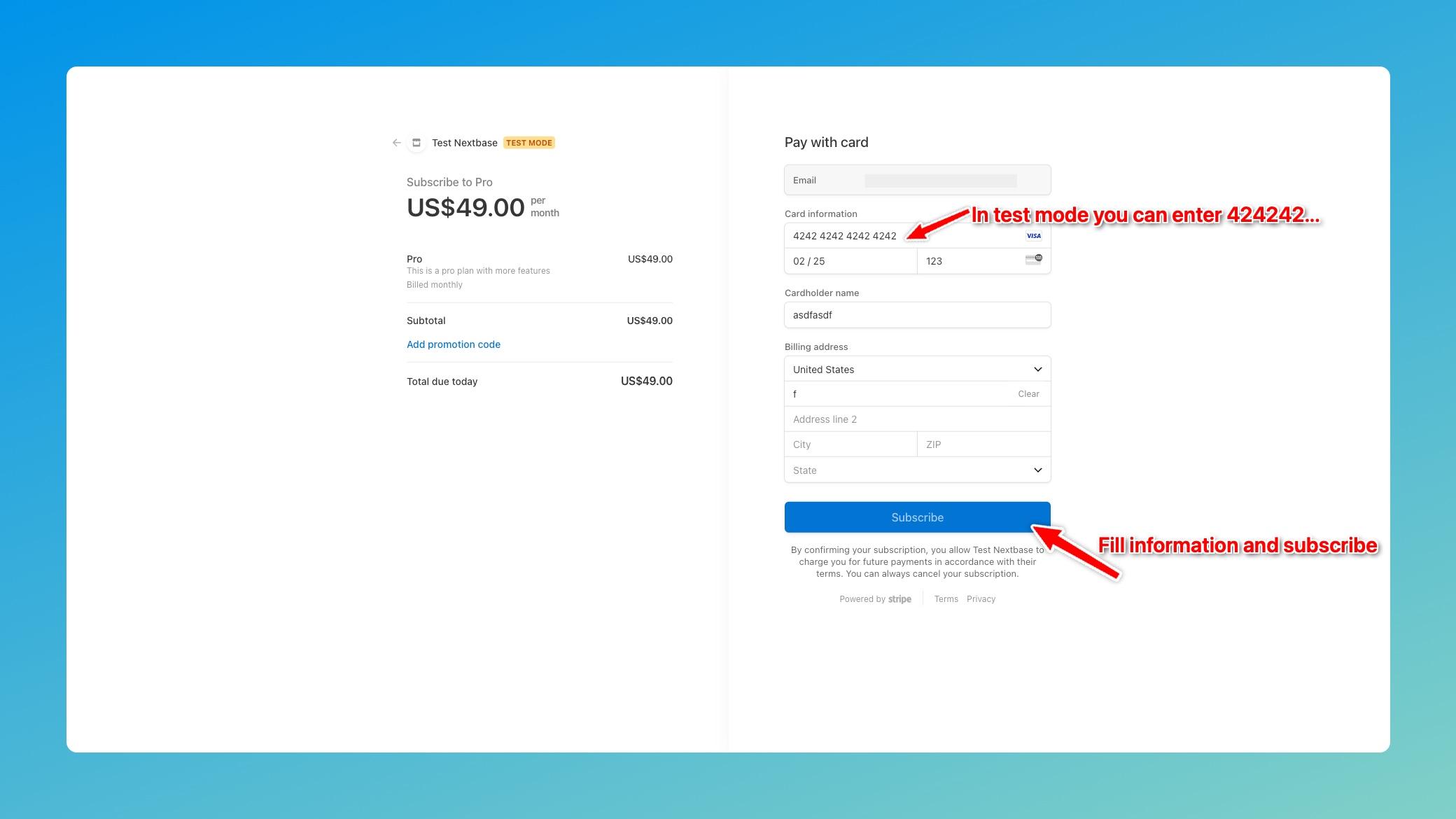Click the ZIP input field

[984, 444]
